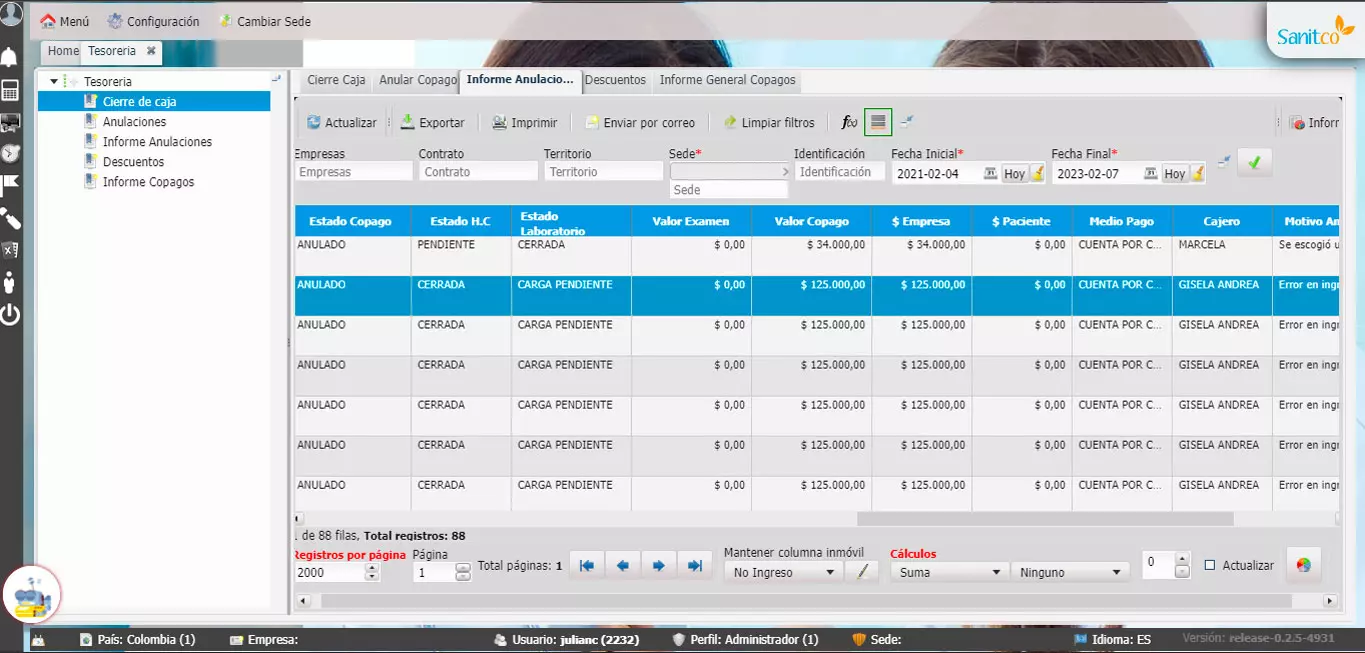Open the No Ingreso column dropdown
The width and height of the screenshot is (1365, 653).
point(783,572)
